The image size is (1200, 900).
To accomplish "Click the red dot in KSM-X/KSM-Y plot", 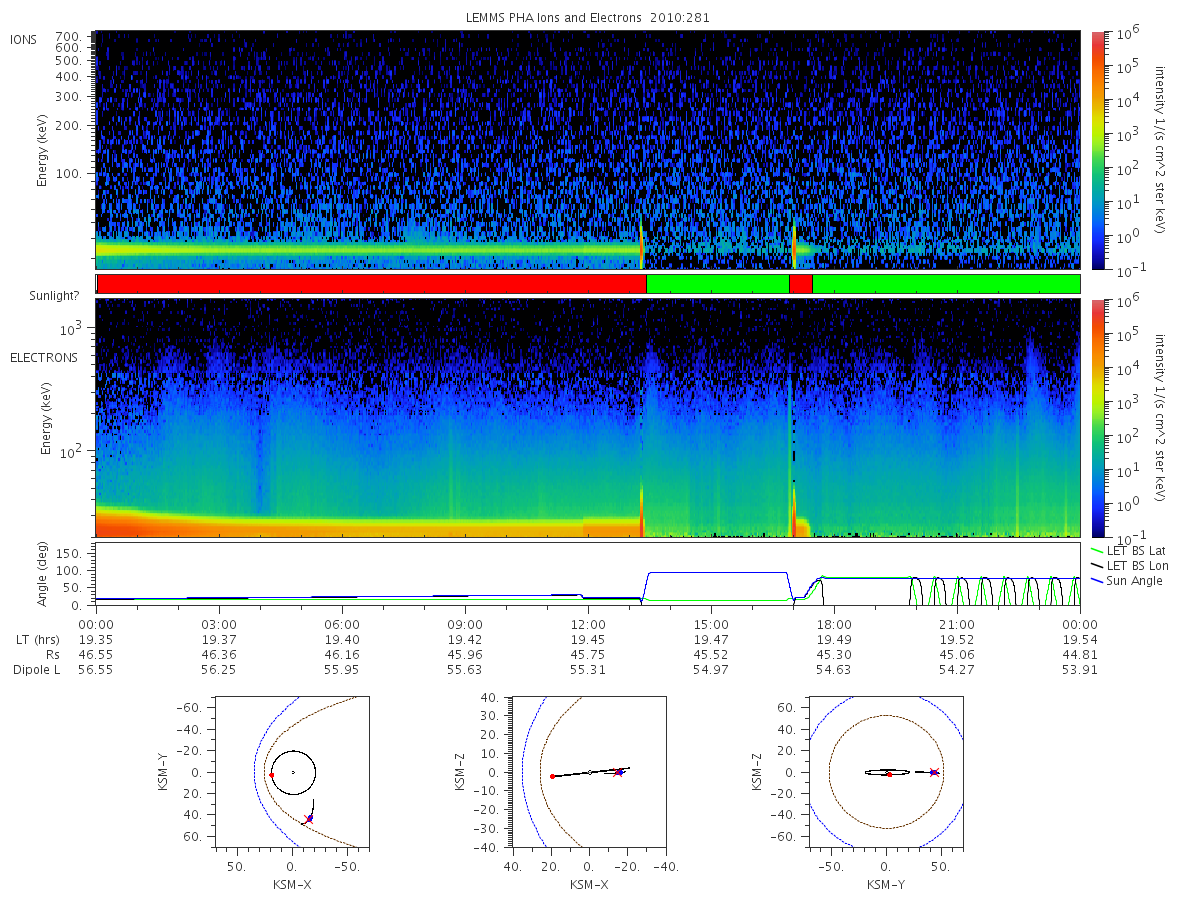I will pyautogui.click(x=271, y=775).
